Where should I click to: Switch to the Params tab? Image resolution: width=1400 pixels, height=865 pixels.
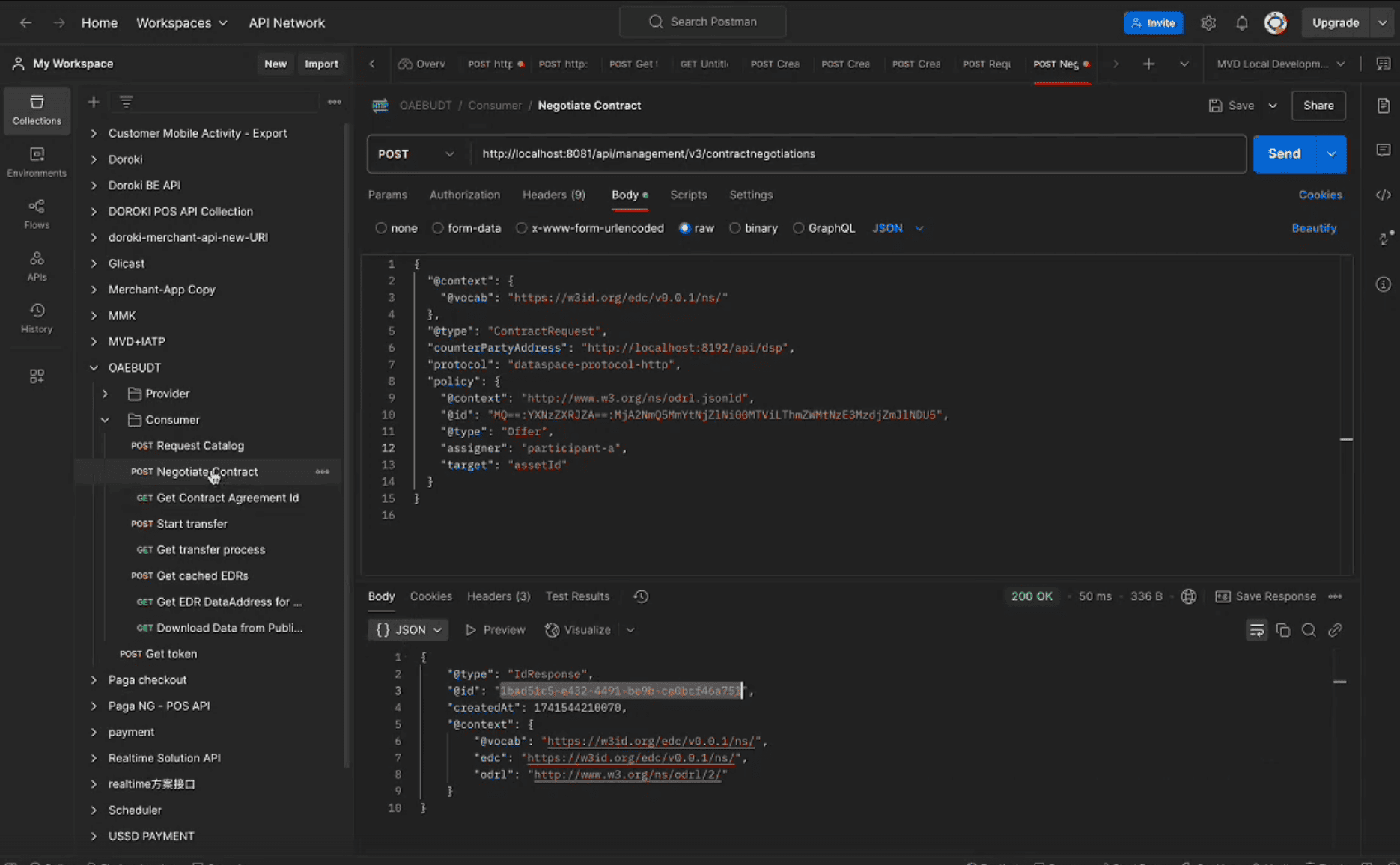pyautogui.click(x=388, y=195)
